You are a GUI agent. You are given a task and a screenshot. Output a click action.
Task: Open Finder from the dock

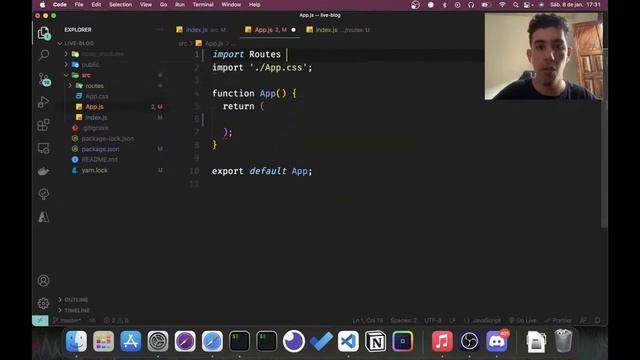click(76, 341)
